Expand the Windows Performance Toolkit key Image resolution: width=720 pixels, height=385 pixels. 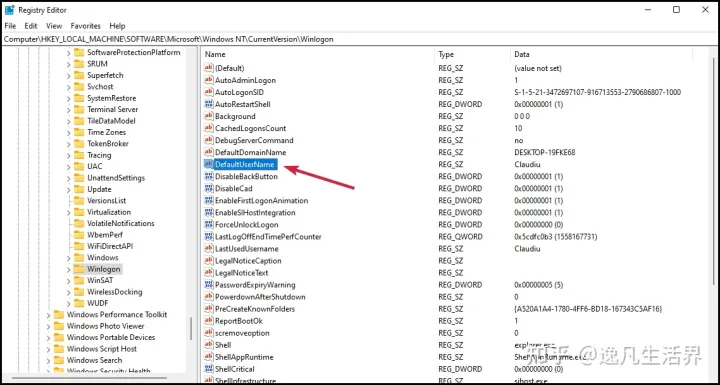[x=48, y=315]
